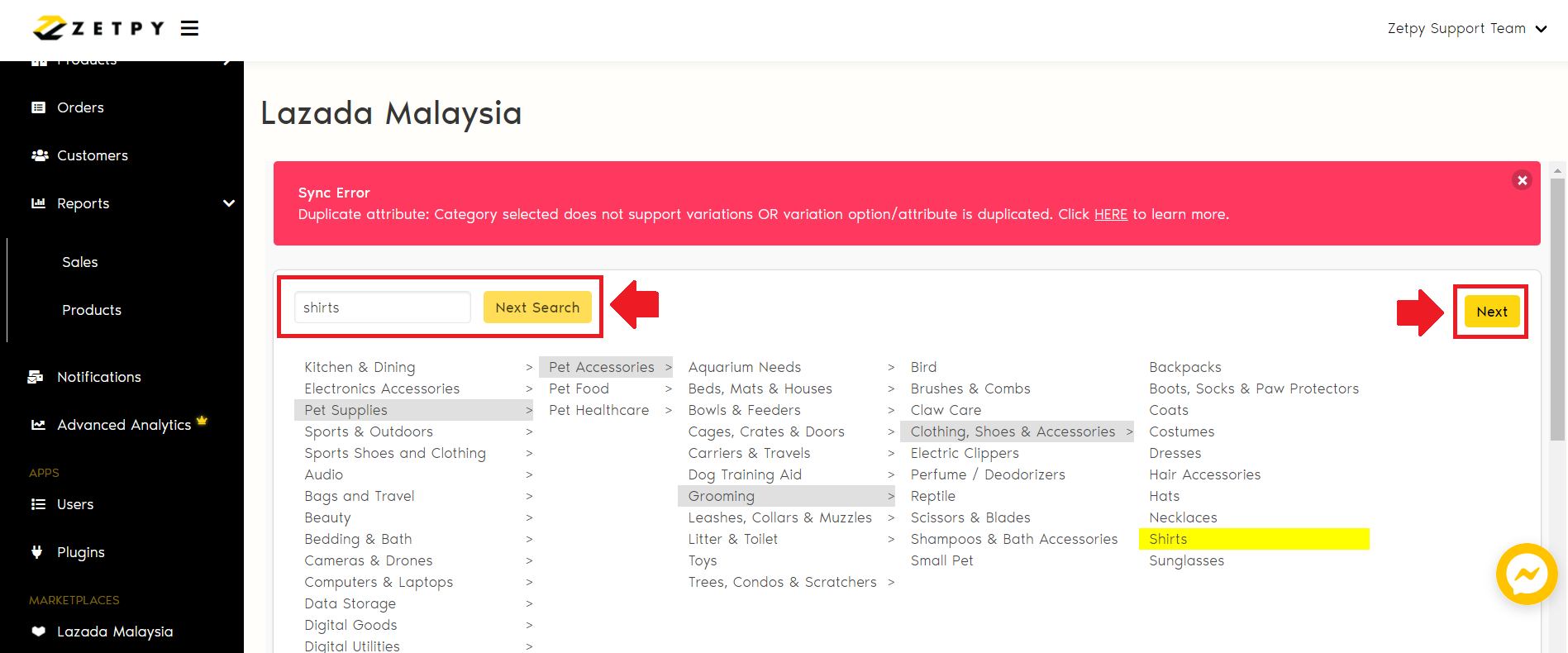
Task: Click the Orders list icon
Action: coord(38,107)
